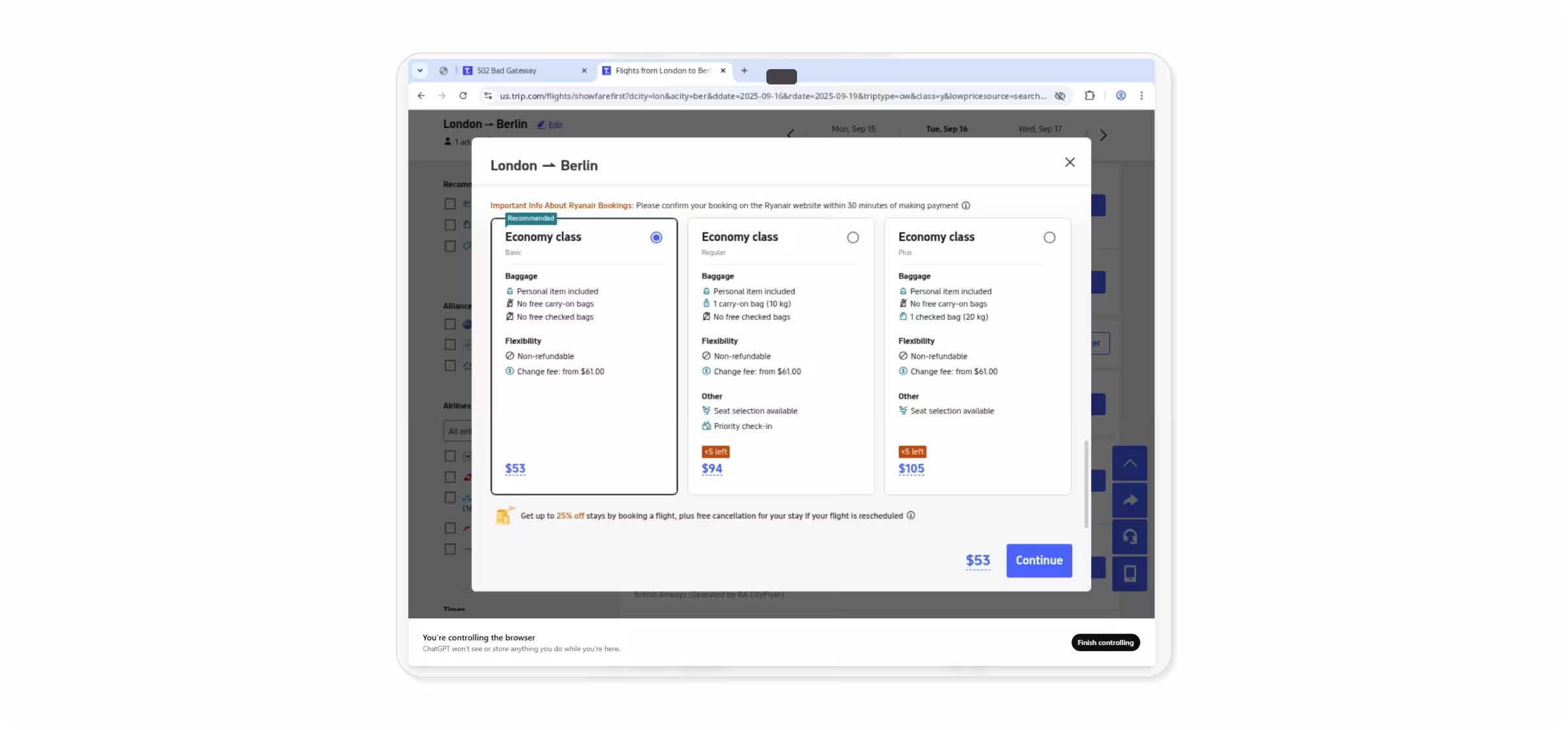Select the Economy class Regular fare radio
Viewport: 1568px width, 730px height.
(x=853, y=238)
